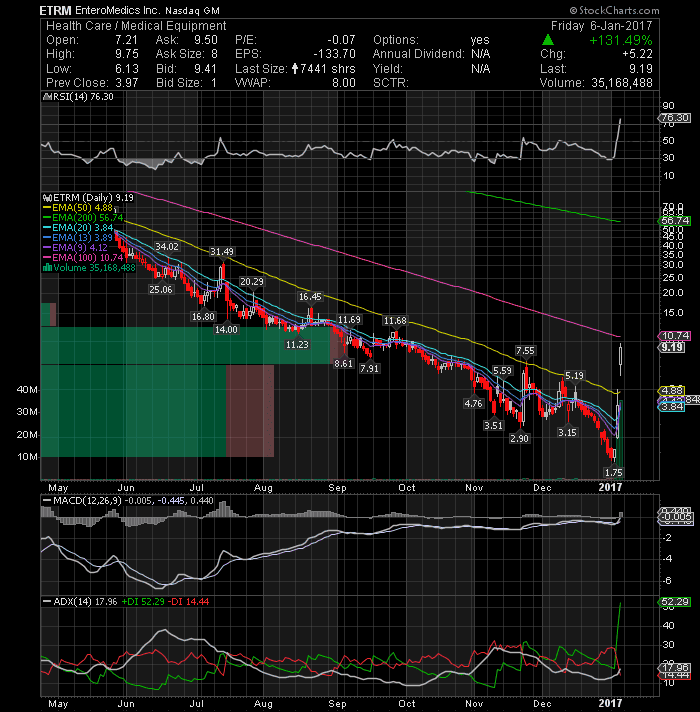The width and height of the screenshot is (700, 712).
Task: Click the Low price 6.13
Action: pos(126,69)
